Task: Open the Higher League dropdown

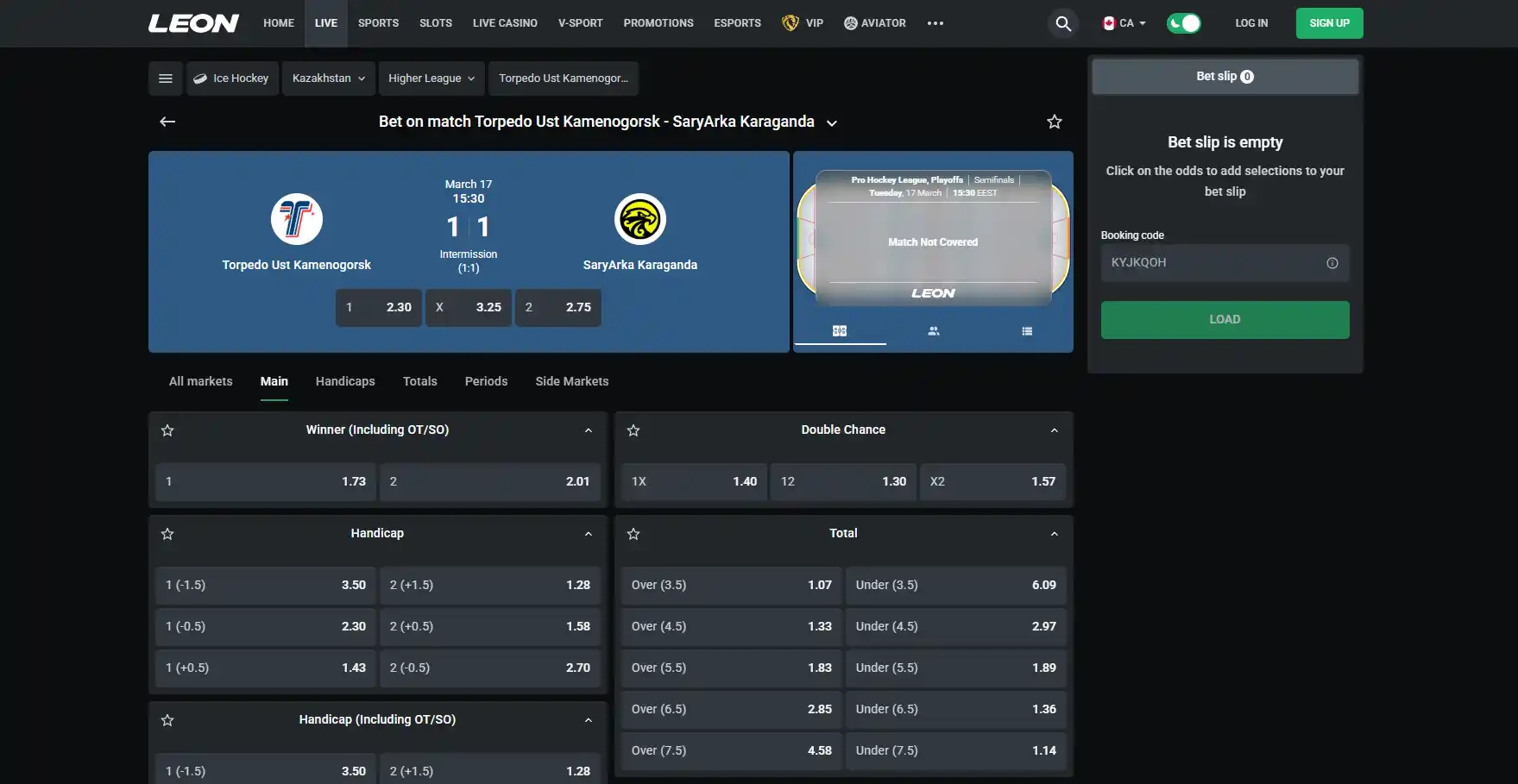Action: [431, 78]
